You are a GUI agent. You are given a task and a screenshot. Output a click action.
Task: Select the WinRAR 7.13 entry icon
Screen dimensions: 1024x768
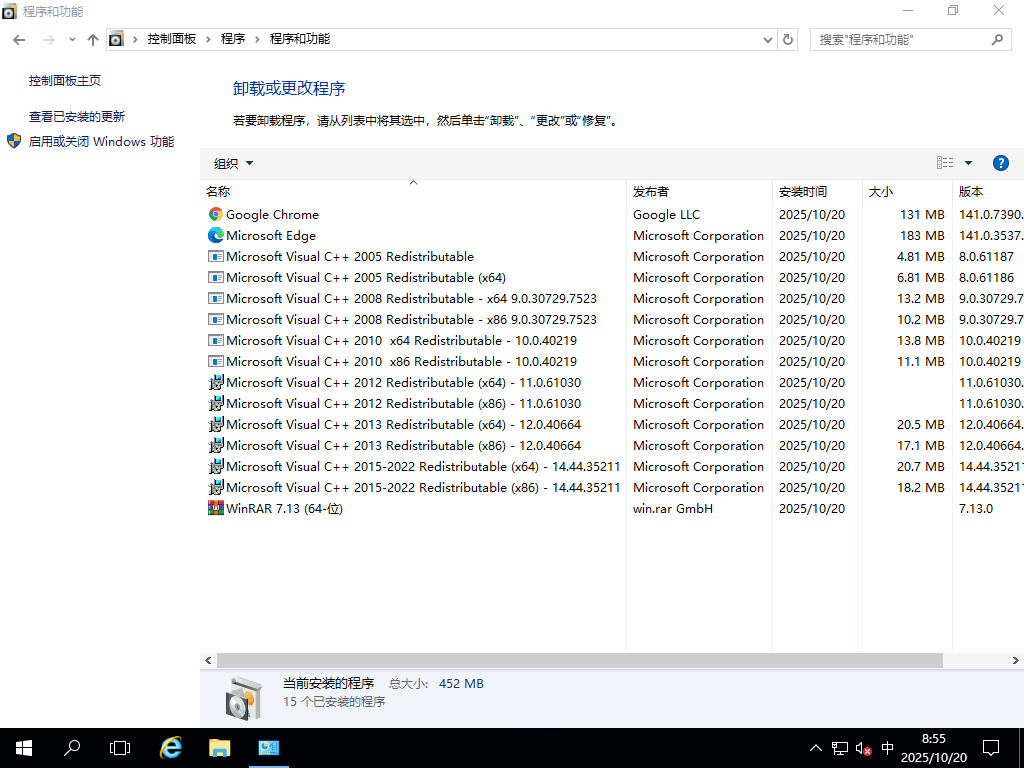tap(214, 508)
